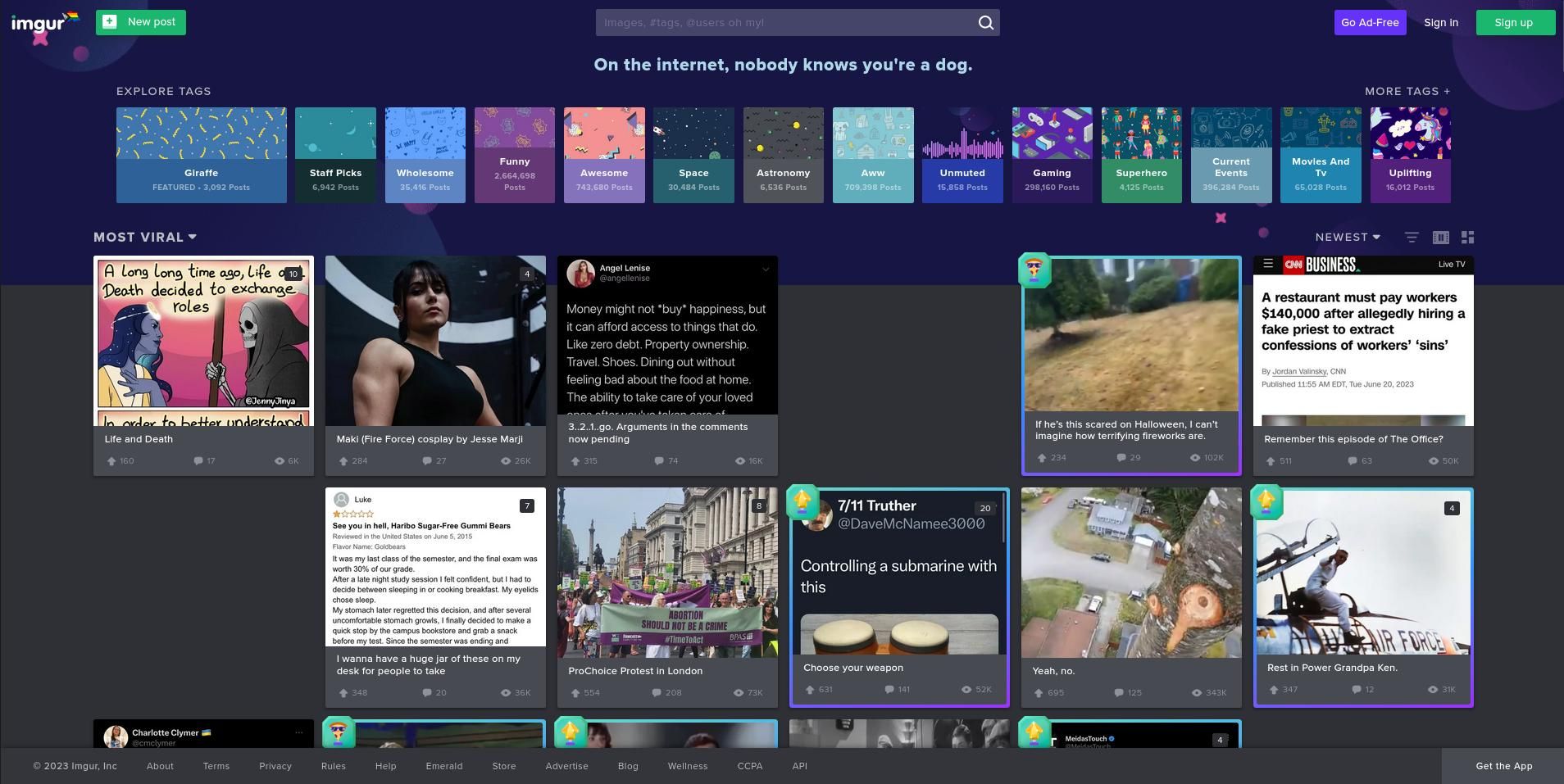Screen dimensions: 1564x784
Task: Open the feed filter options icon
Action: pyautogui.click(x=1411, y=238)
